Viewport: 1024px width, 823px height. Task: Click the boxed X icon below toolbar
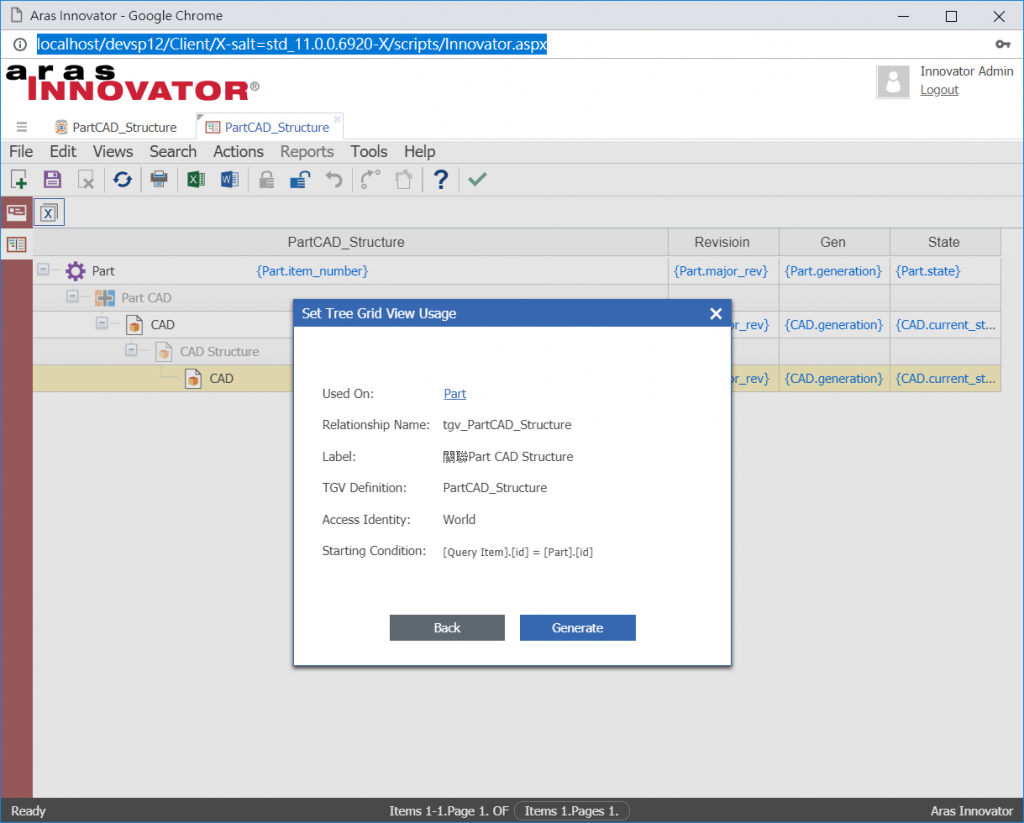(x=49, y=212)
